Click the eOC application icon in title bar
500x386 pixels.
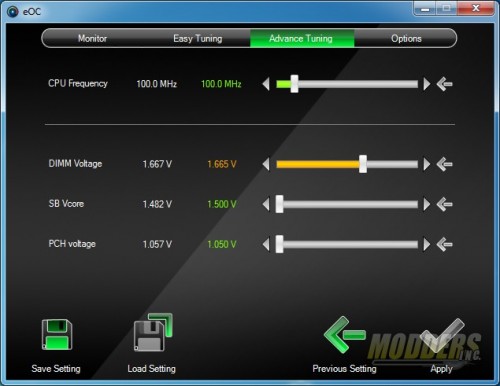pyautogui.click(x=13, y=12)
